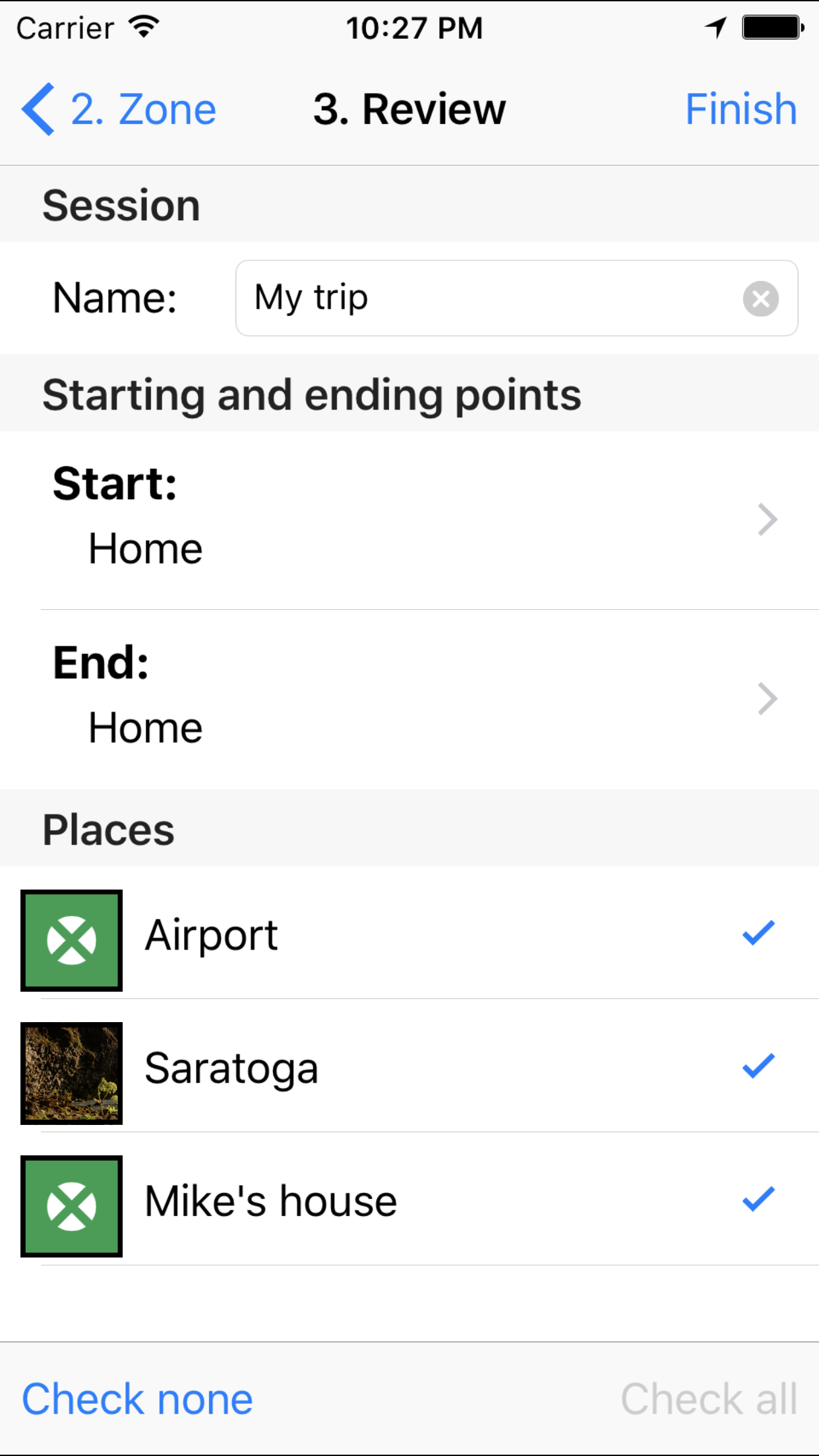Image resolution: width=819 pixels, height=1456 pixels.
Task: Open End point chevron selector
Action: coord(768,699)
